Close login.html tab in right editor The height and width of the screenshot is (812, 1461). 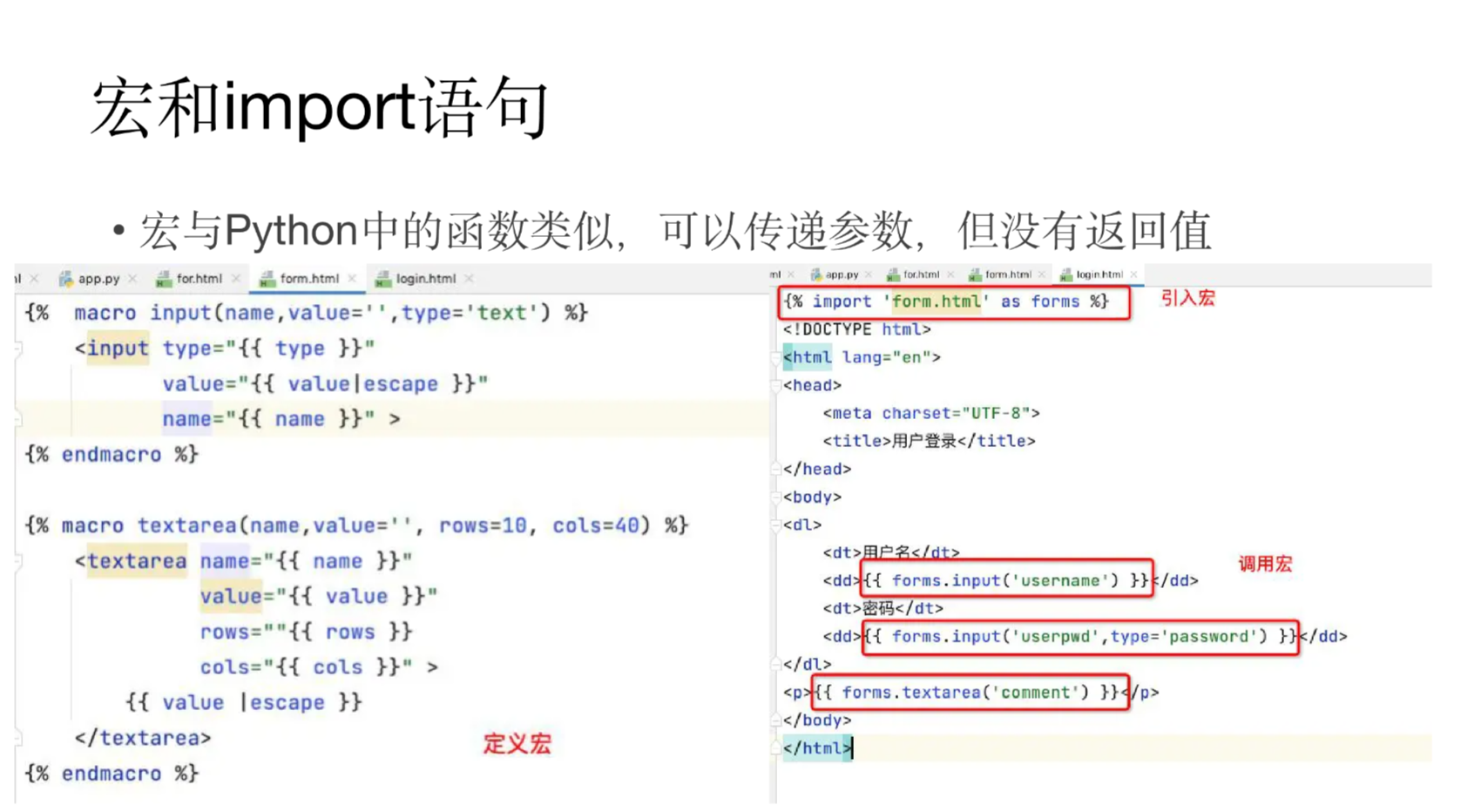tap(1133, 274)
